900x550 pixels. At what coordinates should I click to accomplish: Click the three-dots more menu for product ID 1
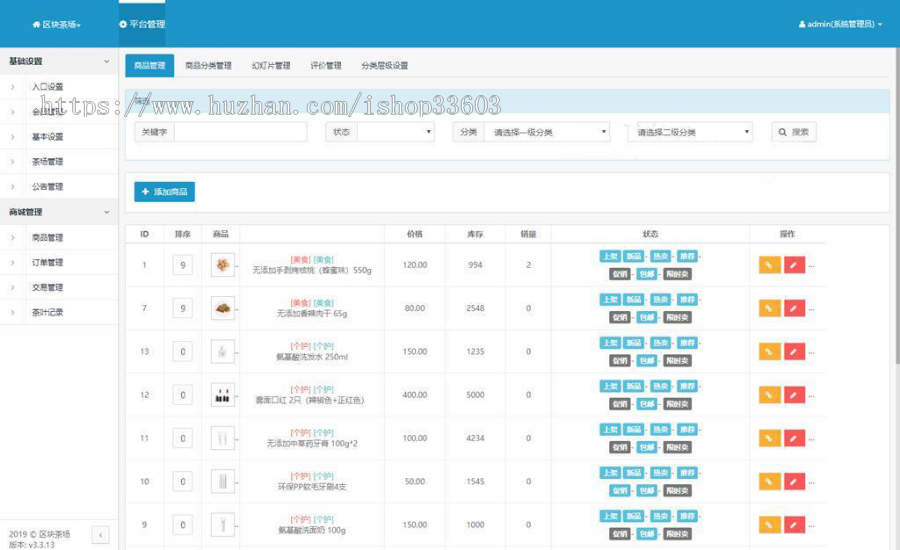tap(812, 266)
